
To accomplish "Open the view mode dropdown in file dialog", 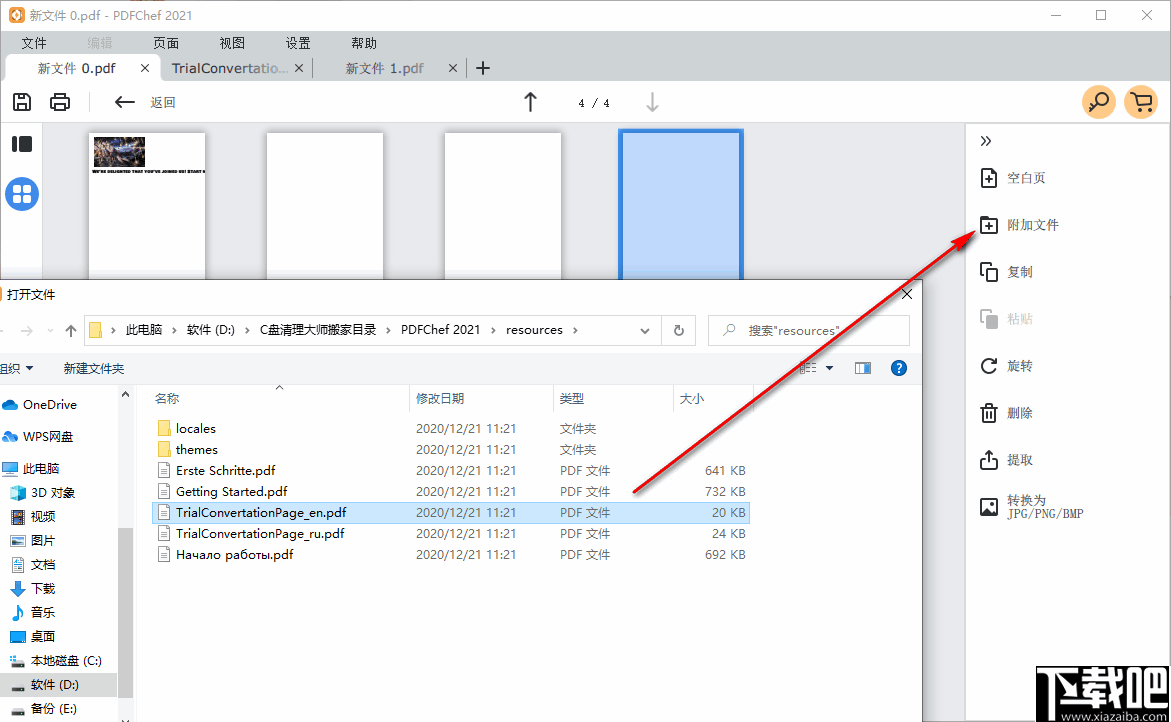I will click(x=820, y=367).
